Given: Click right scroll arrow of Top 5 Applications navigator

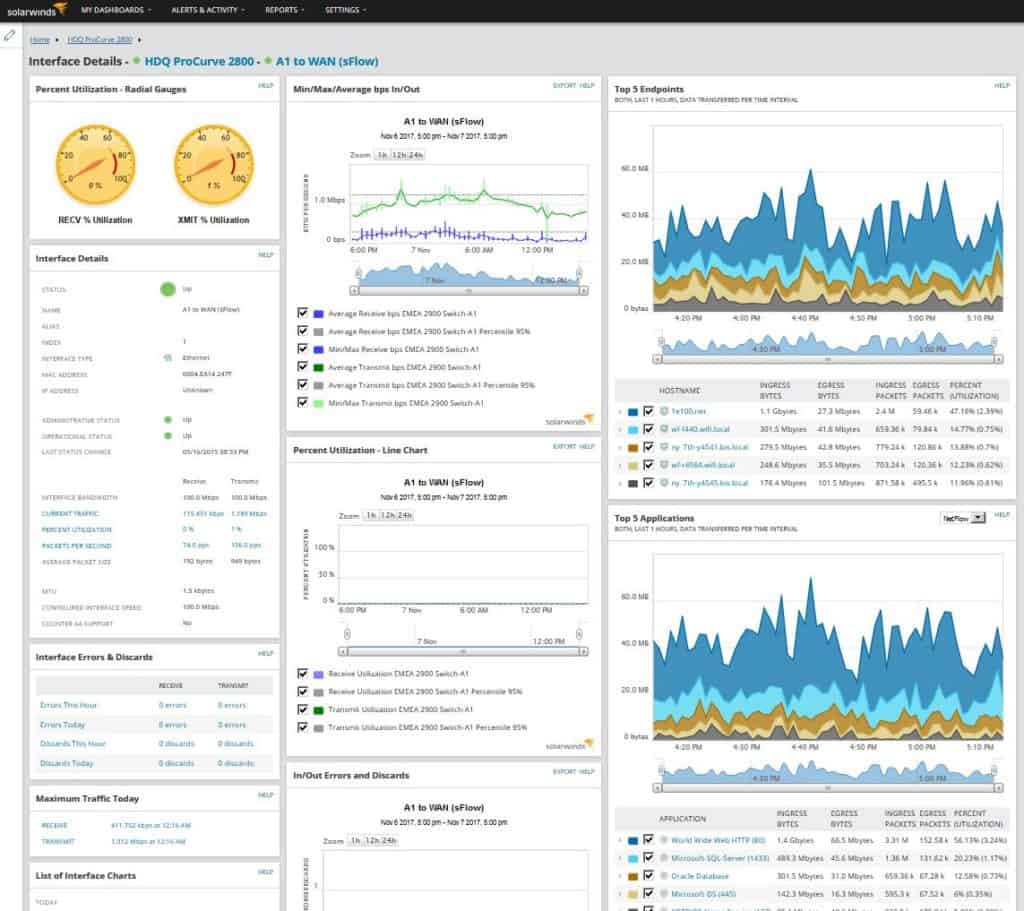Looking at the screenshot, I should (998, 788).
